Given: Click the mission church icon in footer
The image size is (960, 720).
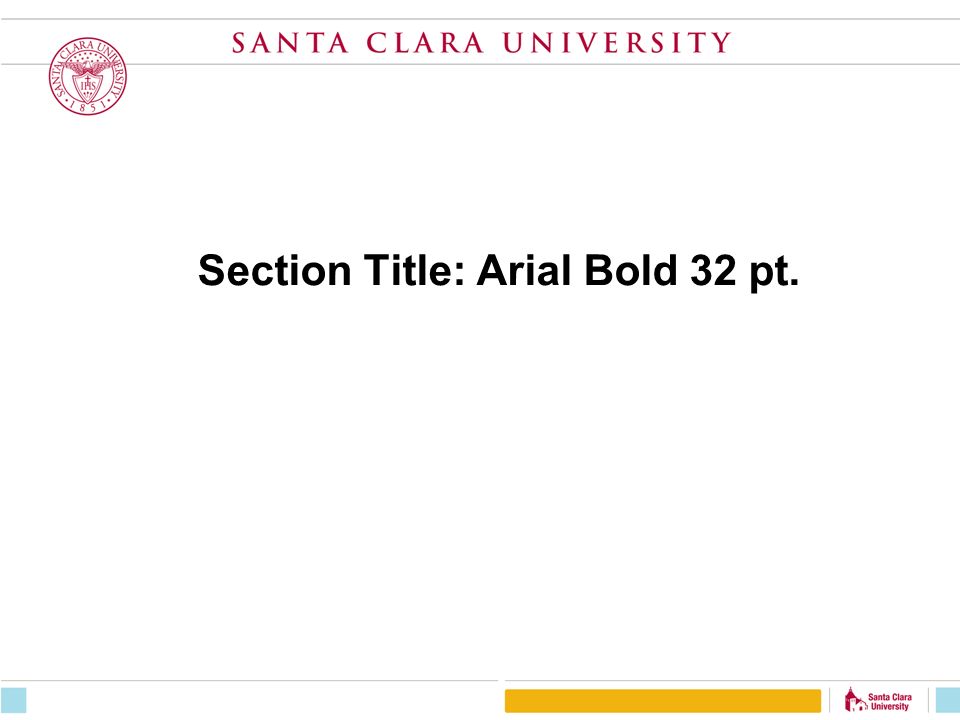Looking at the screenshot, I should [855, 700].
